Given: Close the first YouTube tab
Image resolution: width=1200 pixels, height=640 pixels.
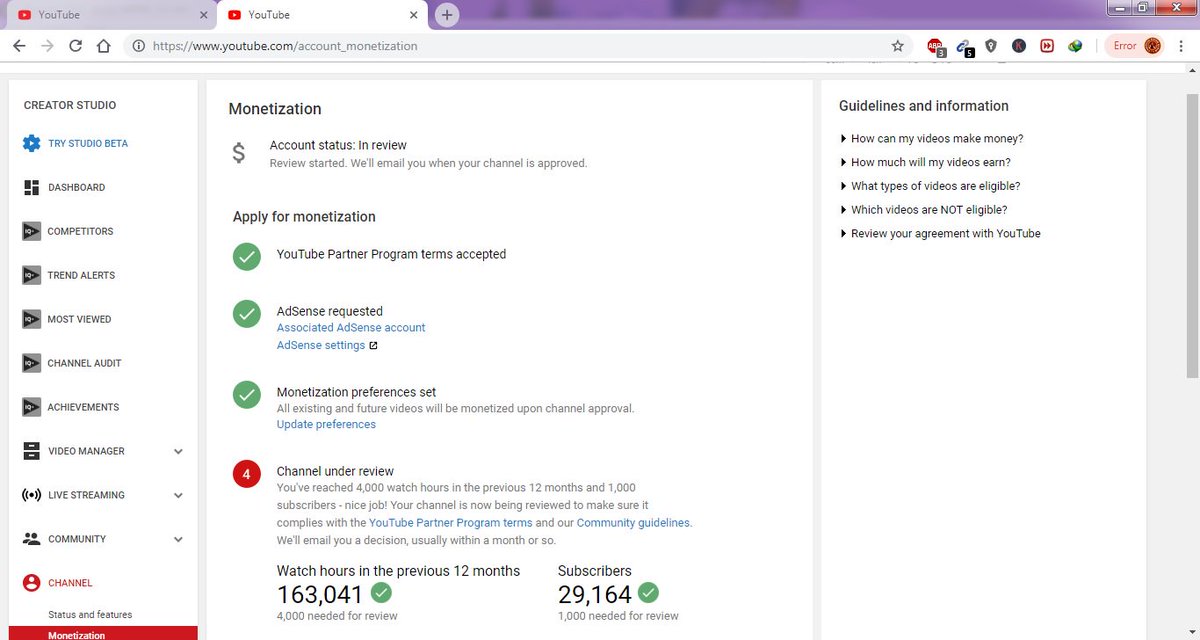Looking at the screenshot, I should (x=203, y=15).
